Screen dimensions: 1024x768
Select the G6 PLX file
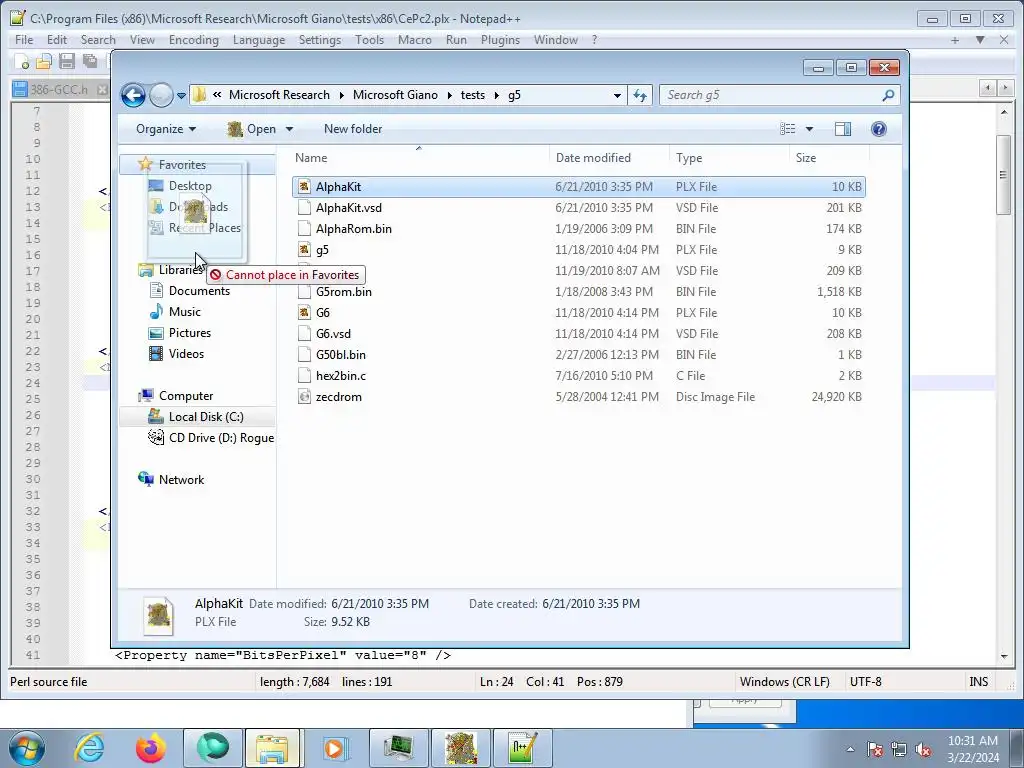point(323,312)
